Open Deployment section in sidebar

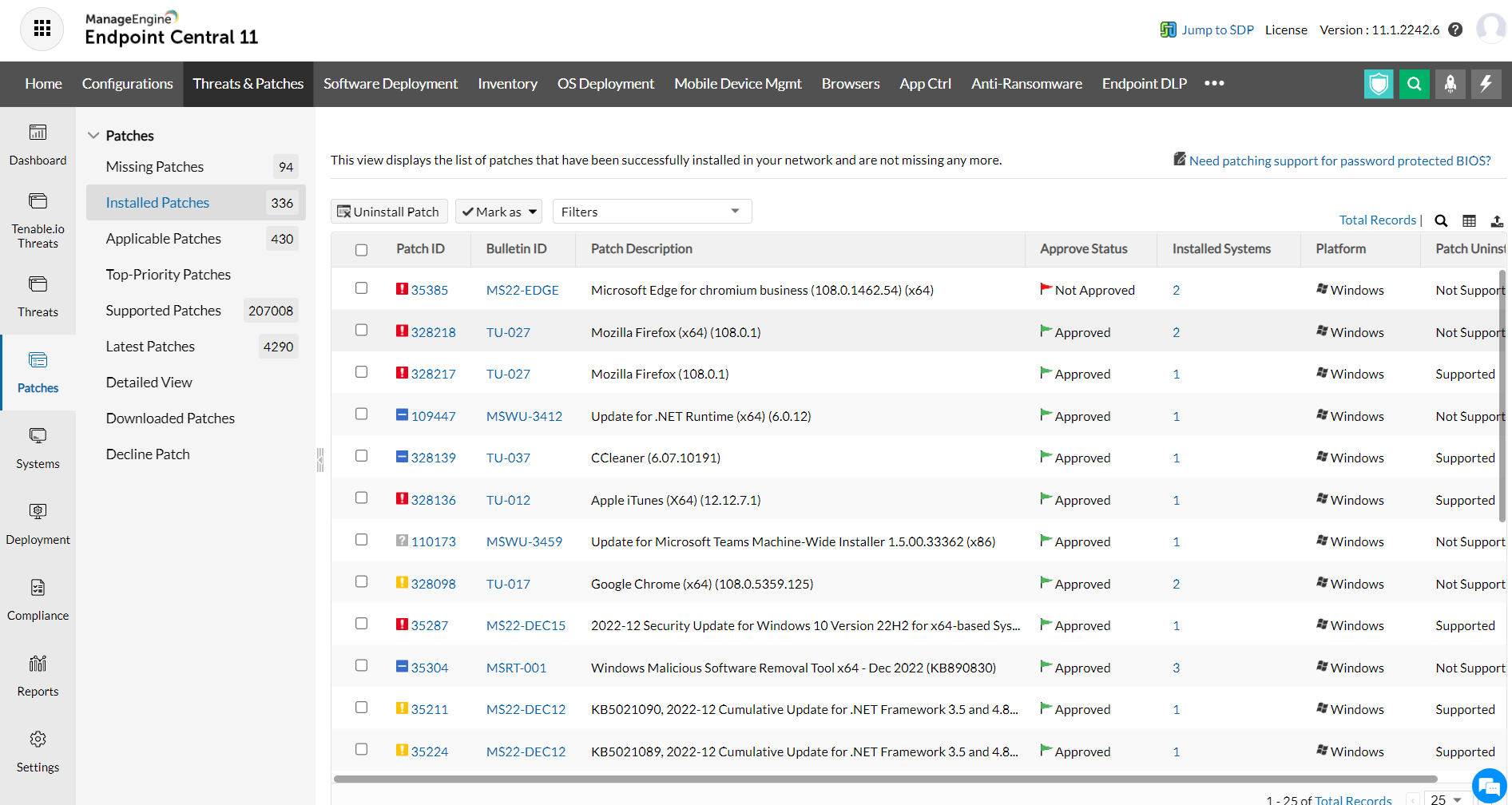pyautogui.click(x=38, y=524)
